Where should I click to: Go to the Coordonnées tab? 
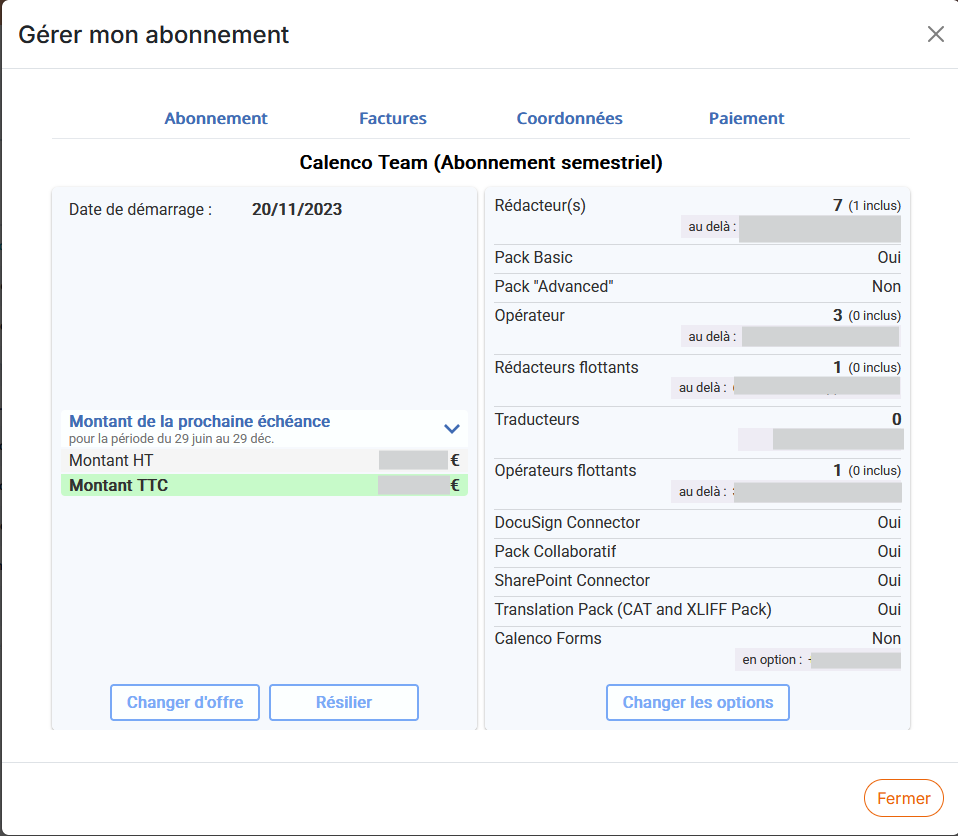coord(569,118)
